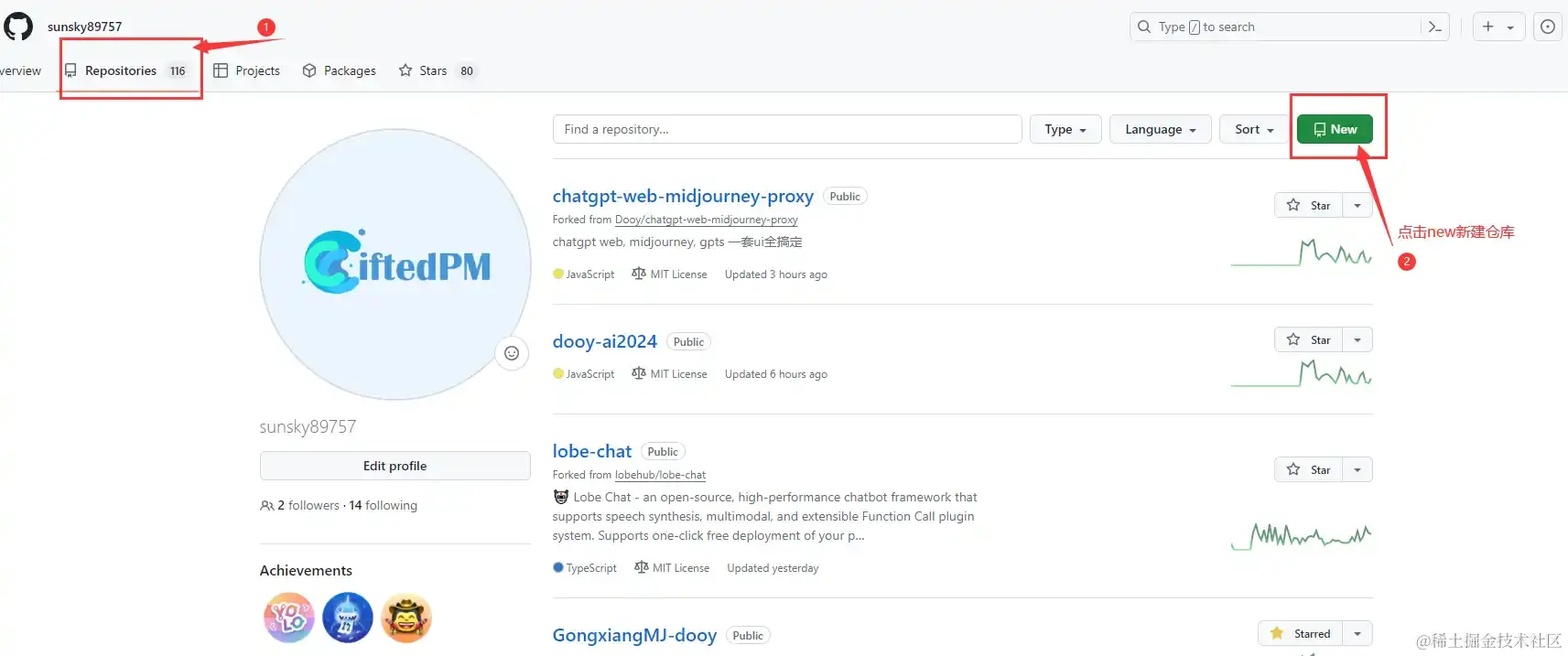This screenshot has width=1568, height=656.
Task: Open the Language filter dropdown
Action: pos(1161,129)
